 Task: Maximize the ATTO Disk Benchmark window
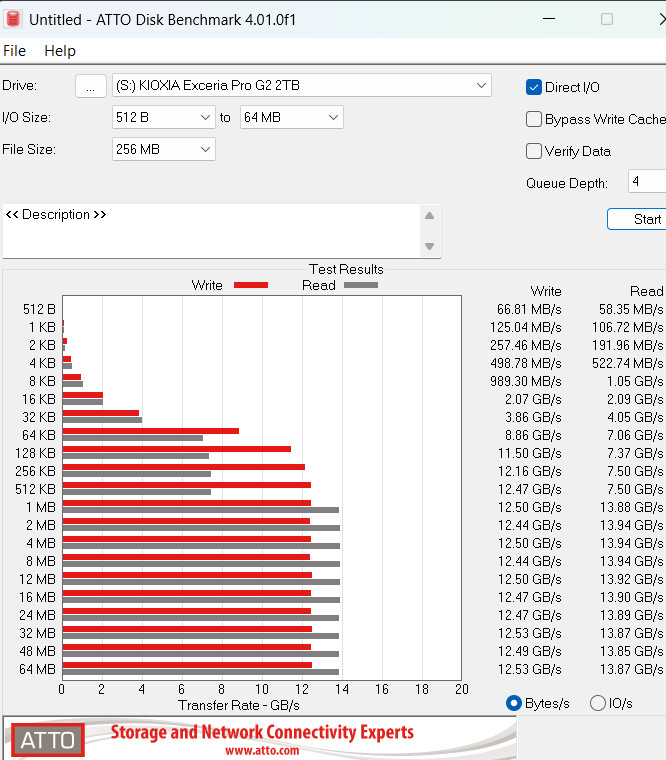pos(607,19)
